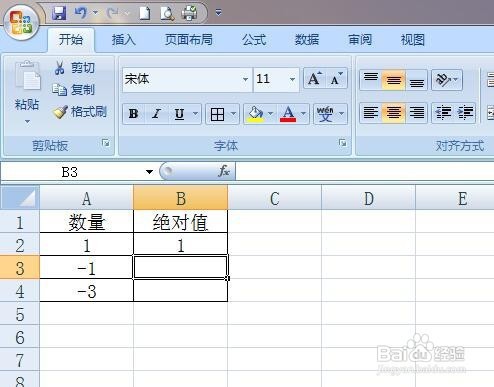Open the 字体 dialog launcher
494x387 pixels.
click(x=342, y=143)
